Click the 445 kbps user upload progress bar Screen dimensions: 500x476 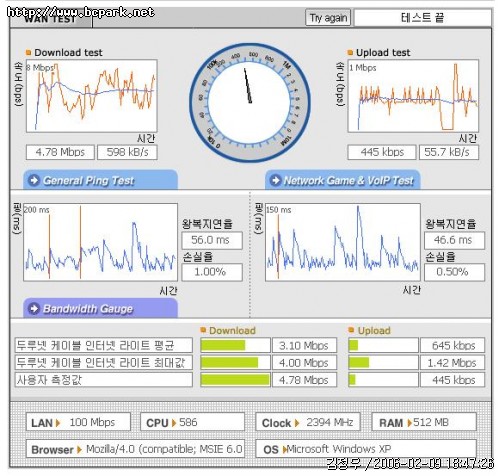point(383,380)
